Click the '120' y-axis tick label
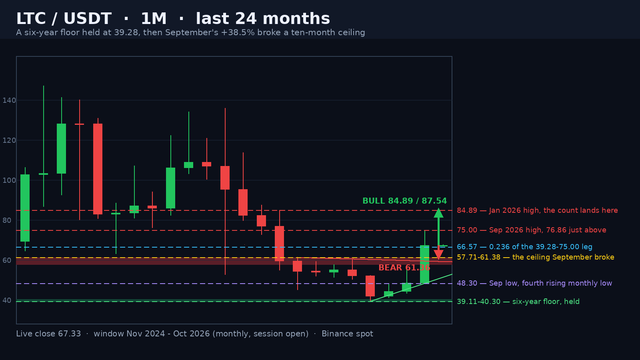640x360 pixels. pyautogui.click(x=9, y=140)
